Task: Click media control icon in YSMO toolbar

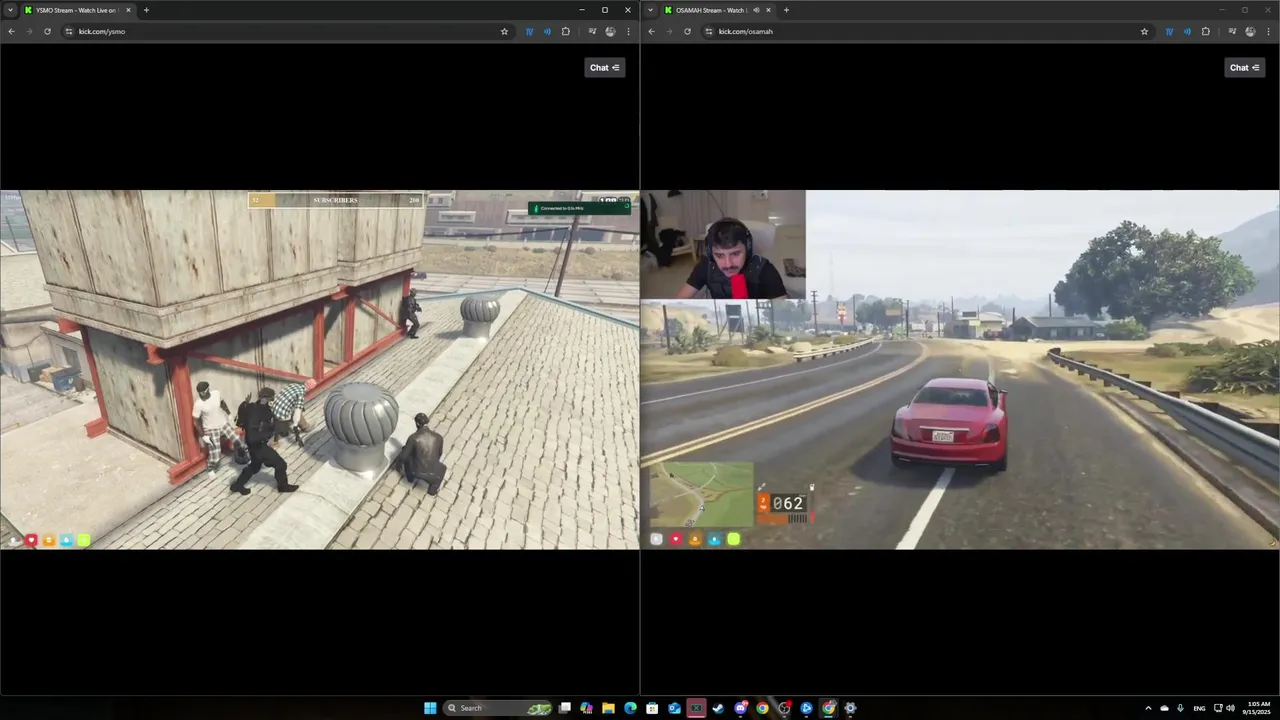Action: point(592,31)
